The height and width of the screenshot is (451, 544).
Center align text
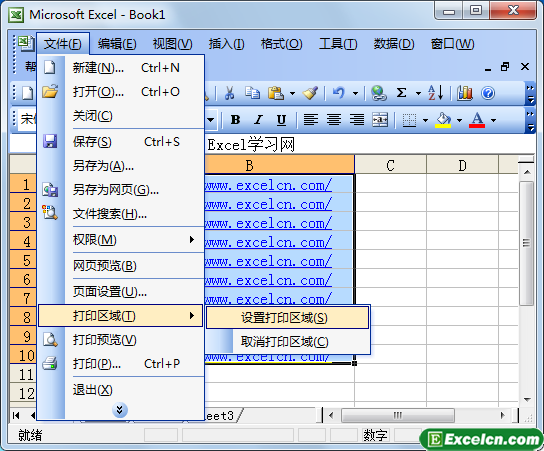tap(333, 120)
